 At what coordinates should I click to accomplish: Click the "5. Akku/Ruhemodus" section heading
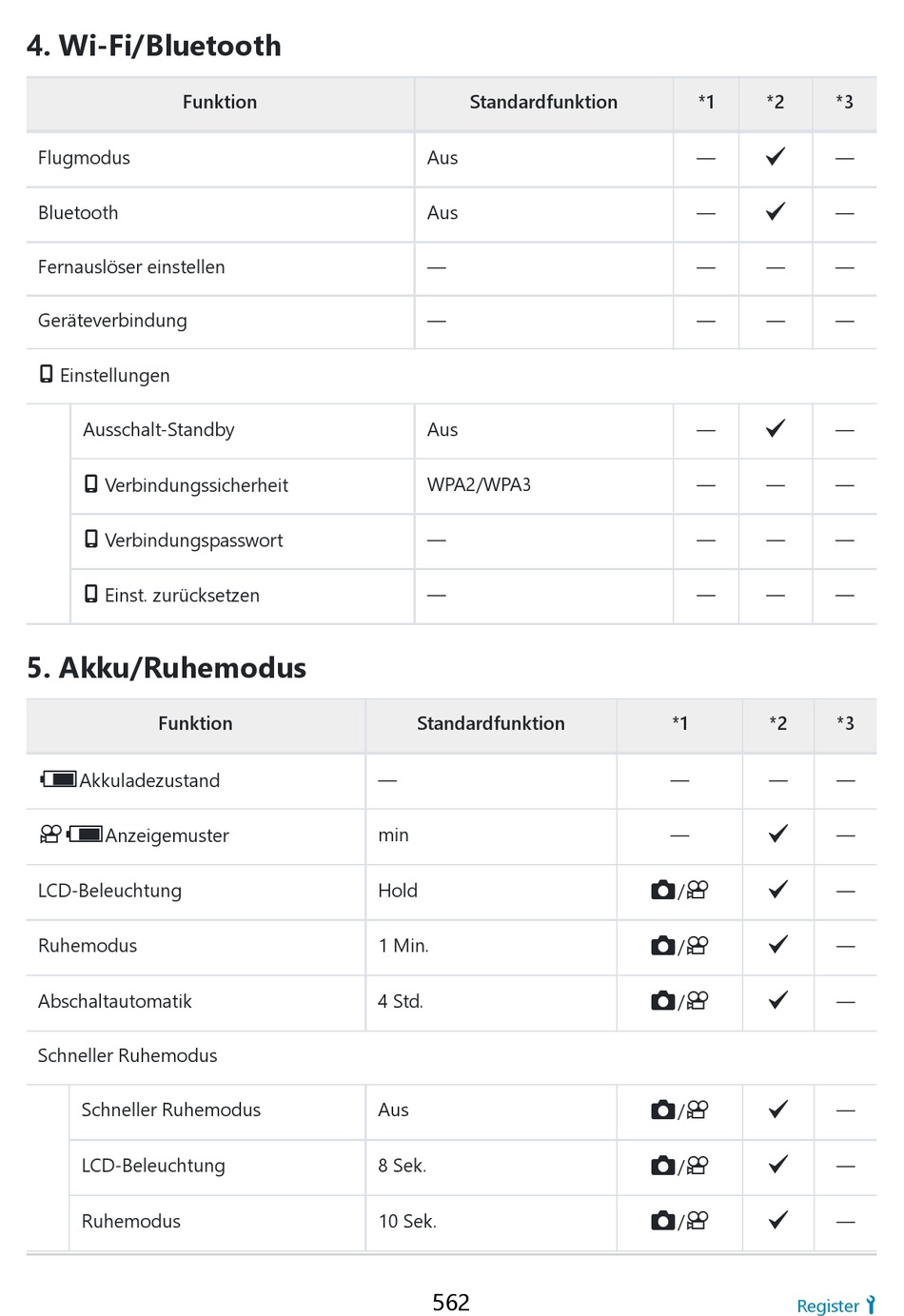click(167, 668)
